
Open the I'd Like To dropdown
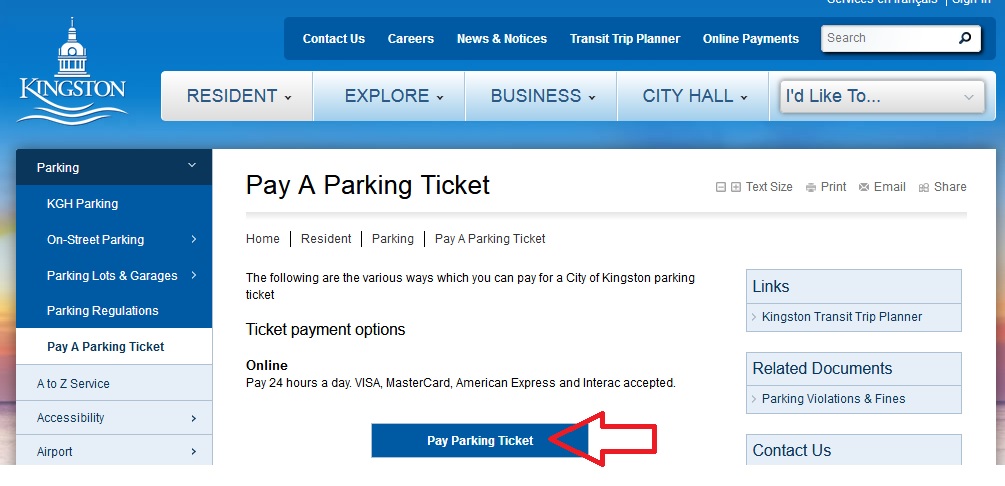tap(881, 97)
